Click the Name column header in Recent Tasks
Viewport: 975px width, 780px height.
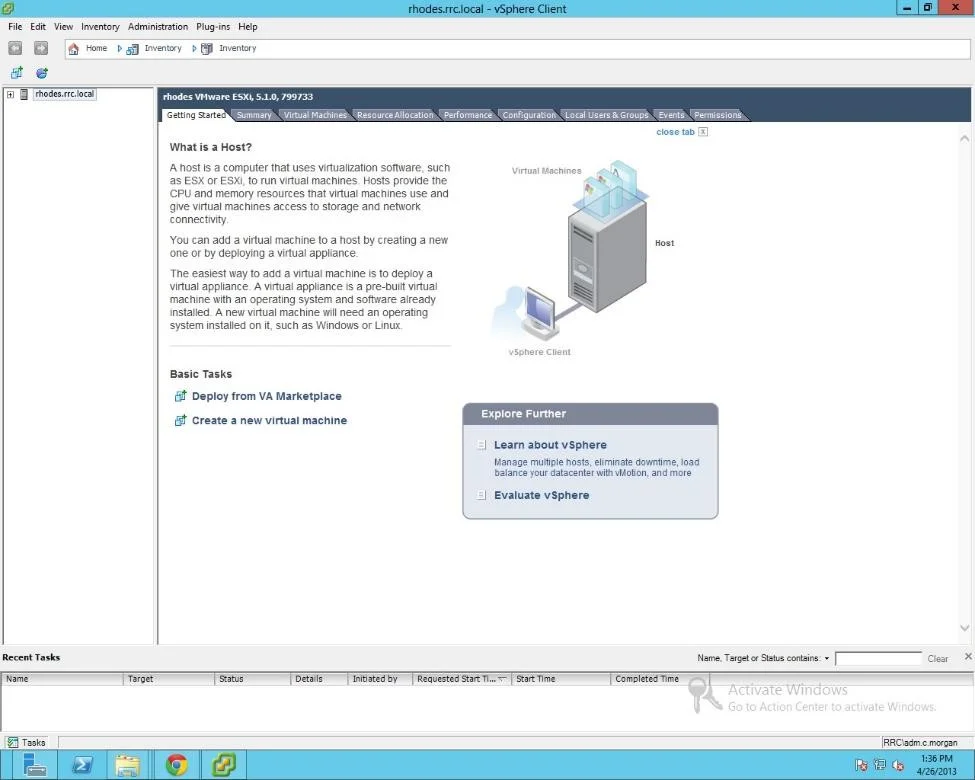(x=62, y=679)
